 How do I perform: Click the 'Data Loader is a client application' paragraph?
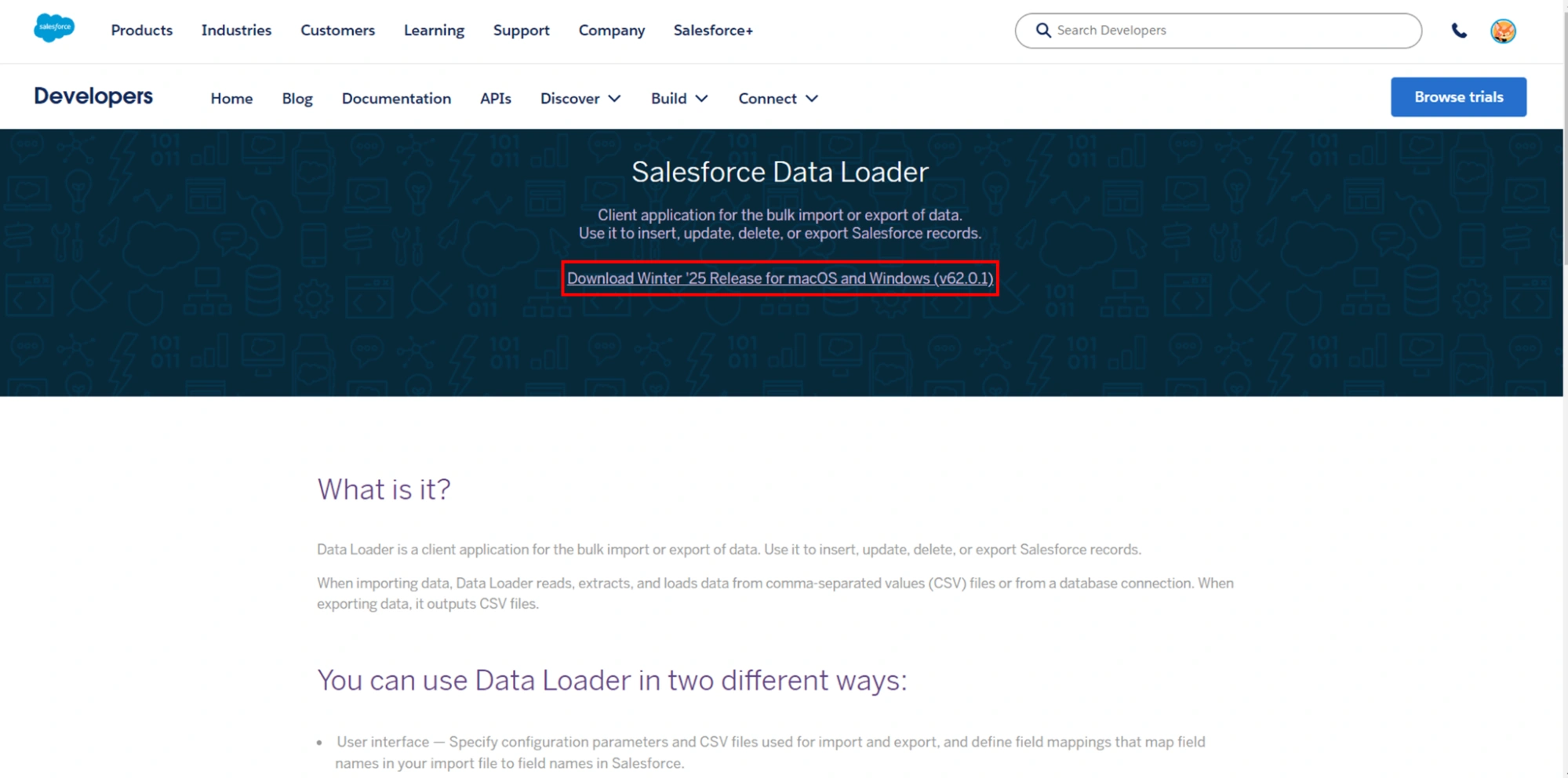click(729, 550)
